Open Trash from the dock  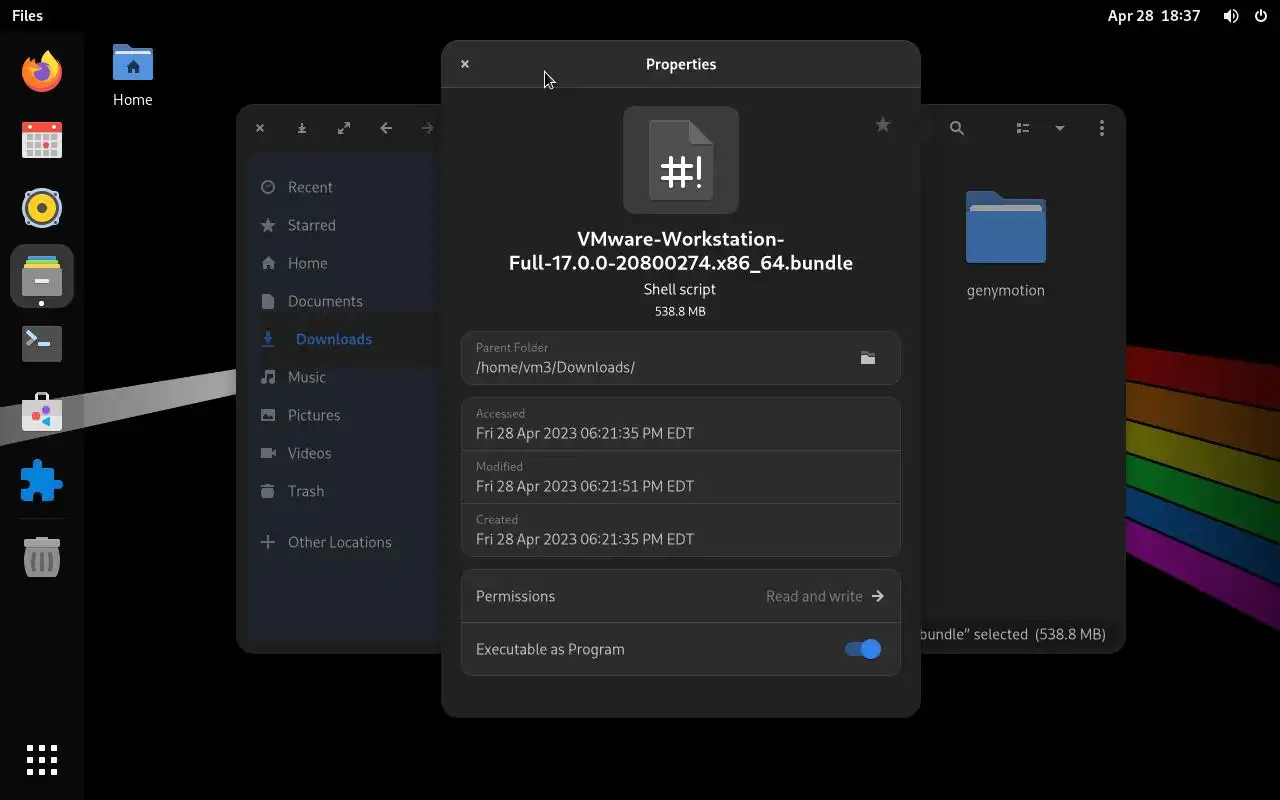click(42, 557)
